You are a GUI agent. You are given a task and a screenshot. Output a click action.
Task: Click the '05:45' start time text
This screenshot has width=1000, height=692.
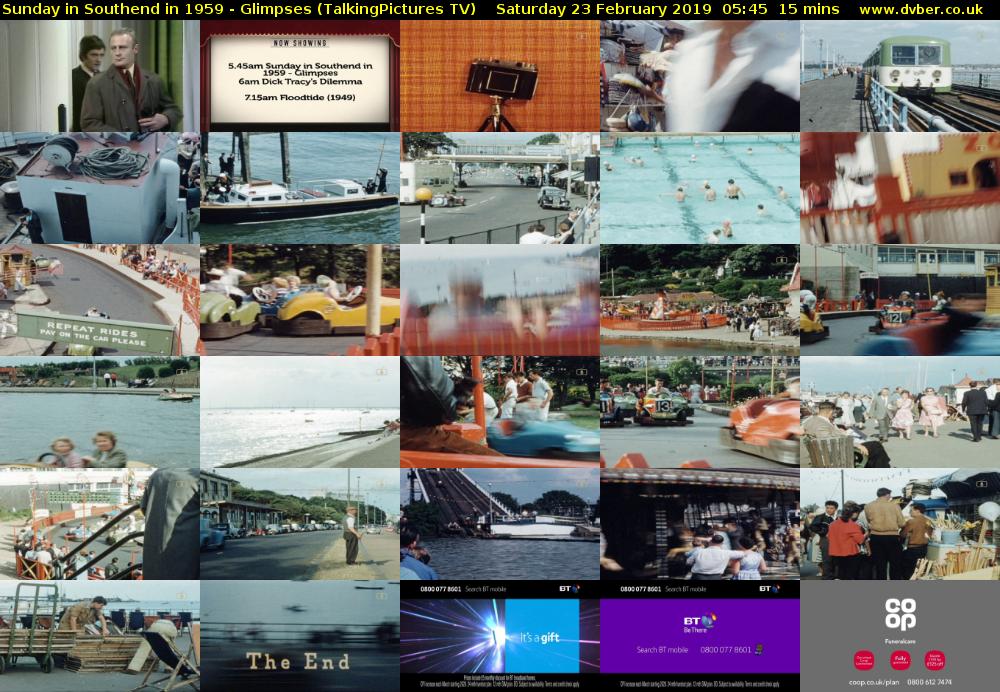(x=745, y=10)
